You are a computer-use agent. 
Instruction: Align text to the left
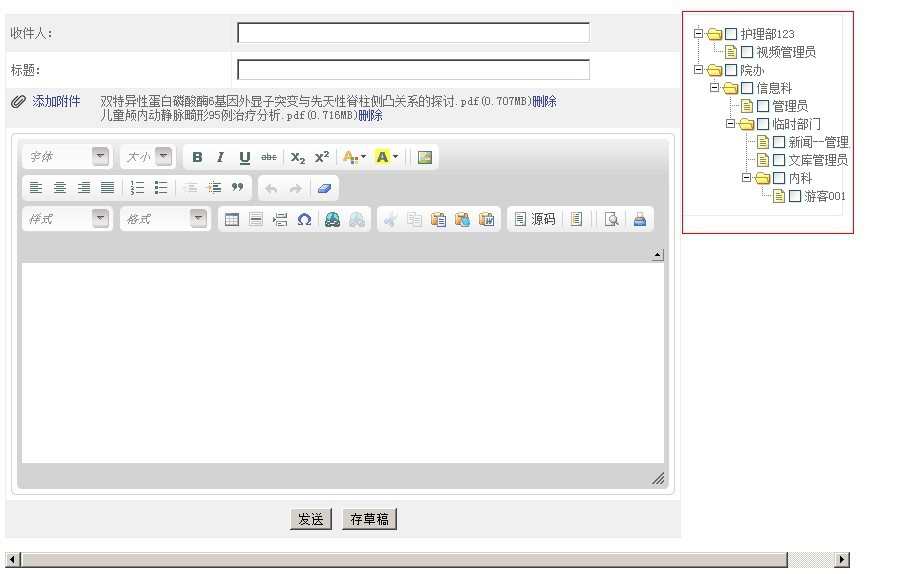coord(36,187)
